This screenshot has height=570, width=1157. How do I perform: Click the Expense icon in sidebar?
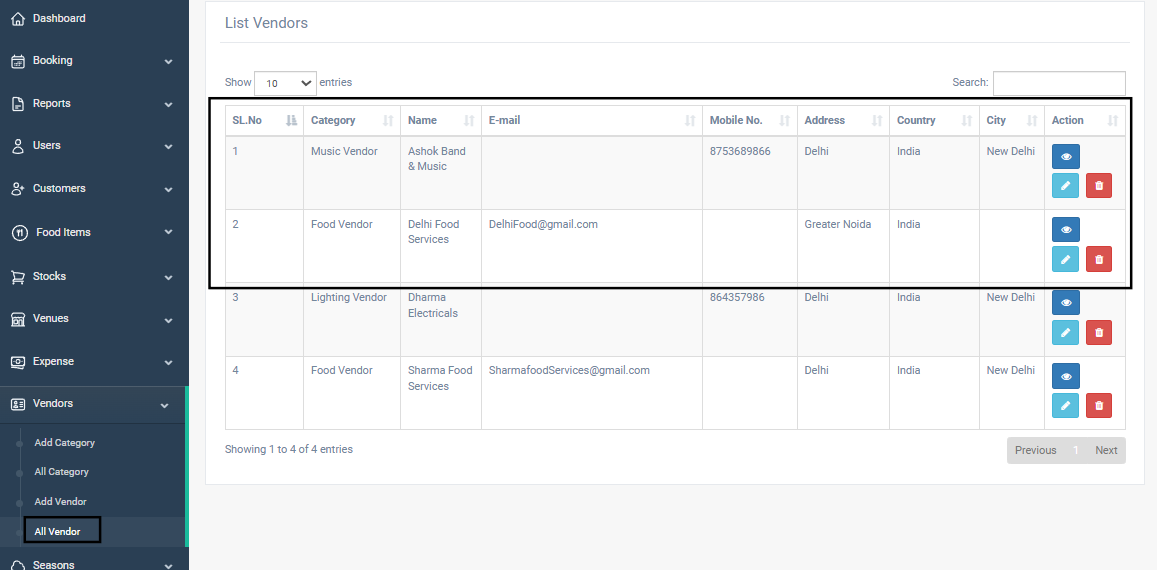point(18,362)
